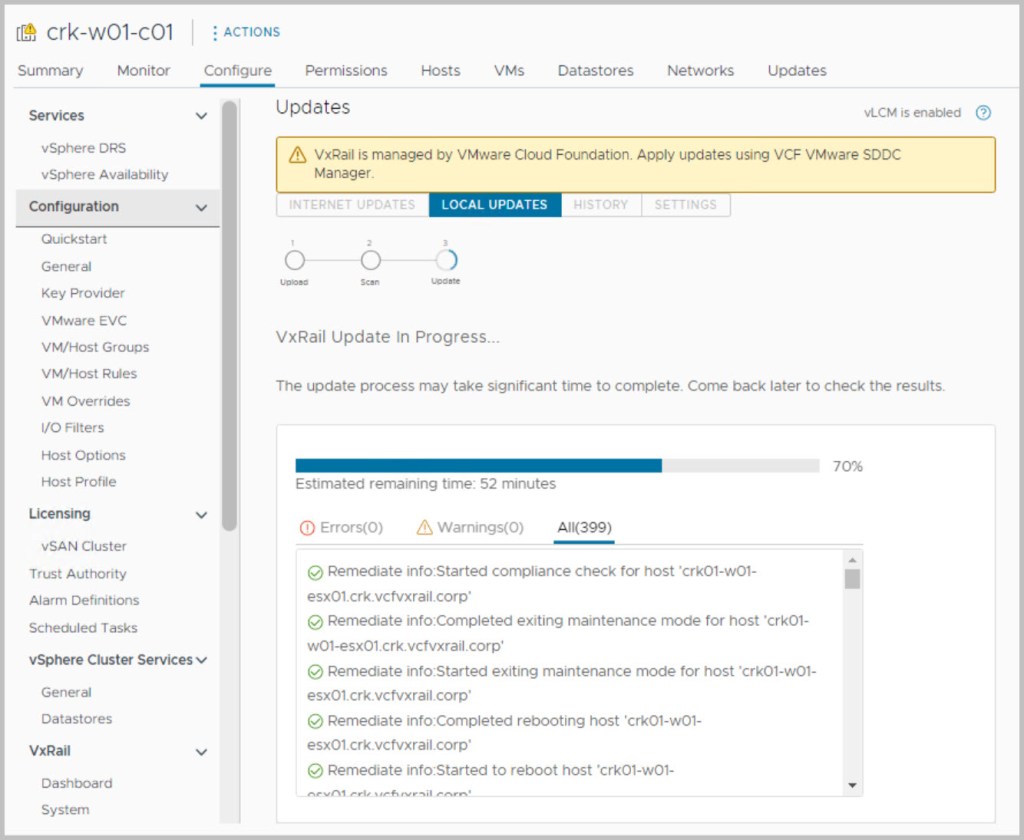Collapse the Services section
1024x840 pixels.
[x=201, y=116]
